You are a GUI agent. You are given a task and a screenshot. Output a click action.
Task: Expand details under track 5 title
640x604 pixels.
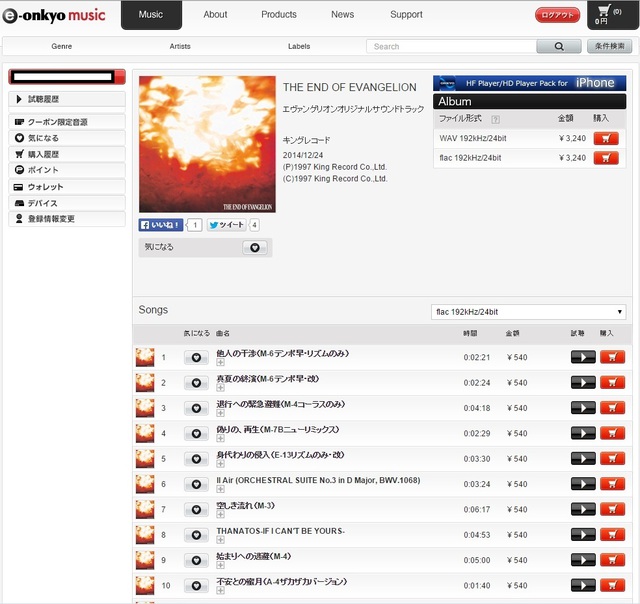[220, 464]
